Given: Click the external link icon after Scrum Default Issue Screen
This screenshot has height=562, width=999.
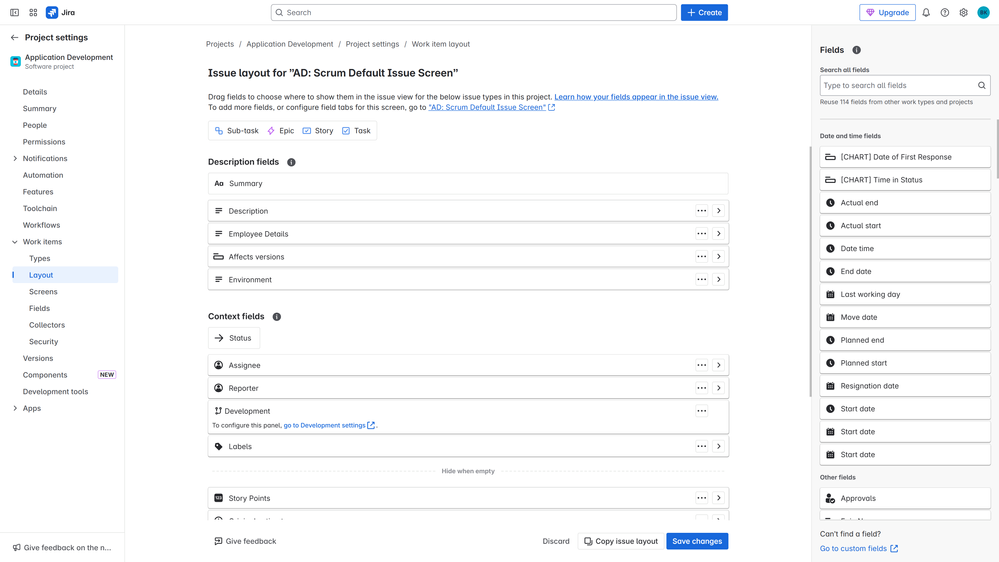Looking at the screenshot, I should click(x=552, y=108).
